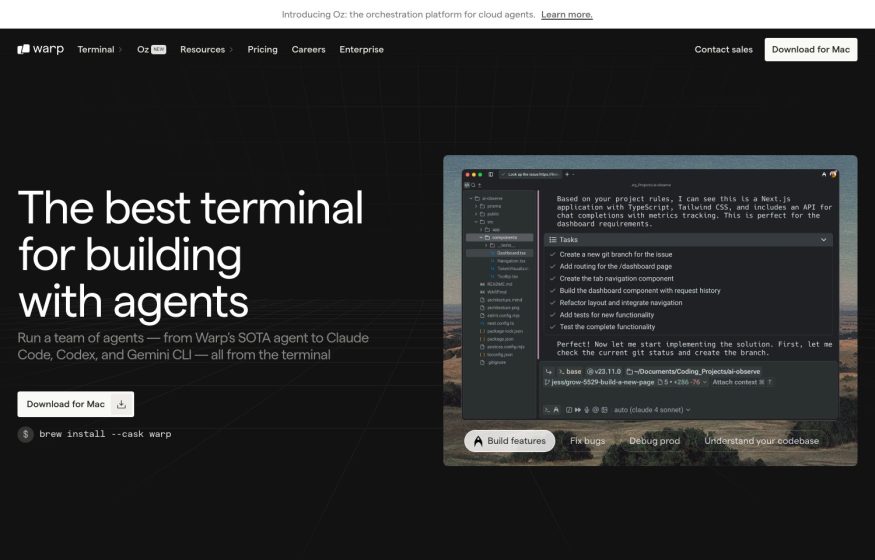Select package.json in the file tree

coord(500,339)
